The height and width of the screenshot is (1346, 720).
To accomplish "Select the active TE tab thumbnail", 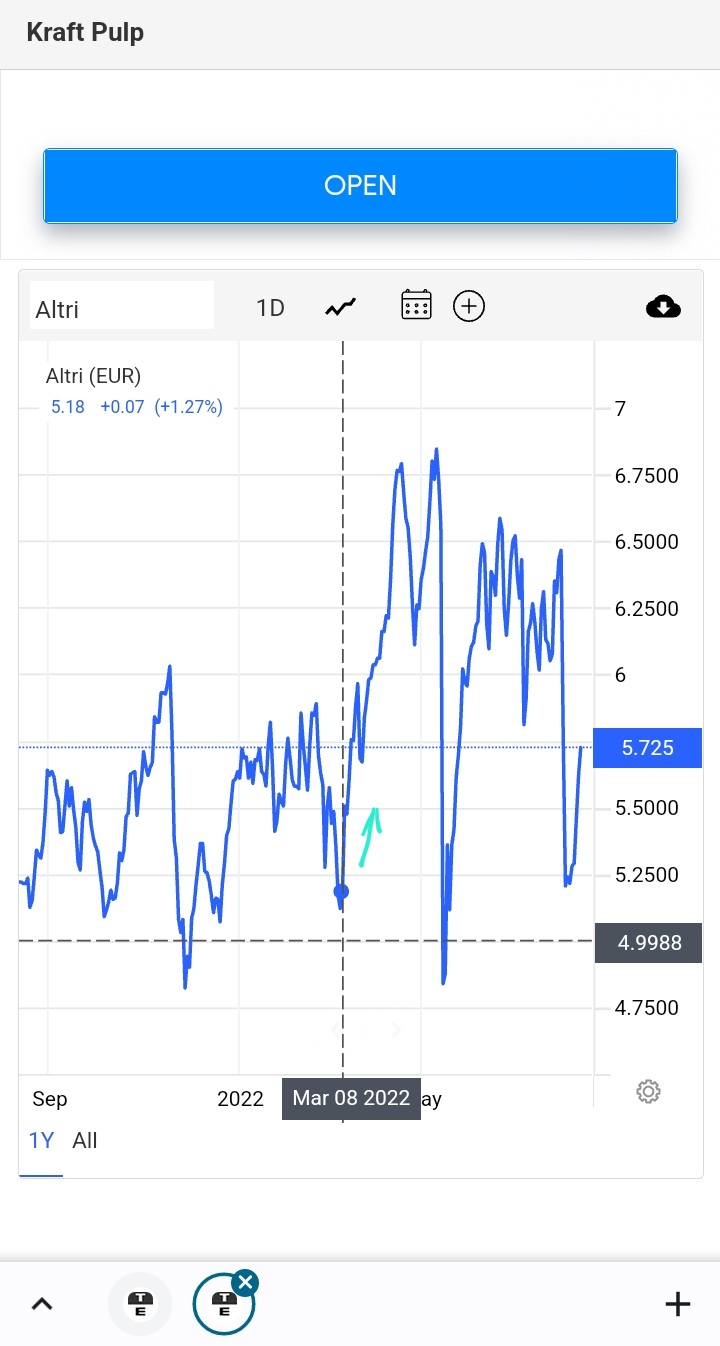I will click(x=223, y=1305).
